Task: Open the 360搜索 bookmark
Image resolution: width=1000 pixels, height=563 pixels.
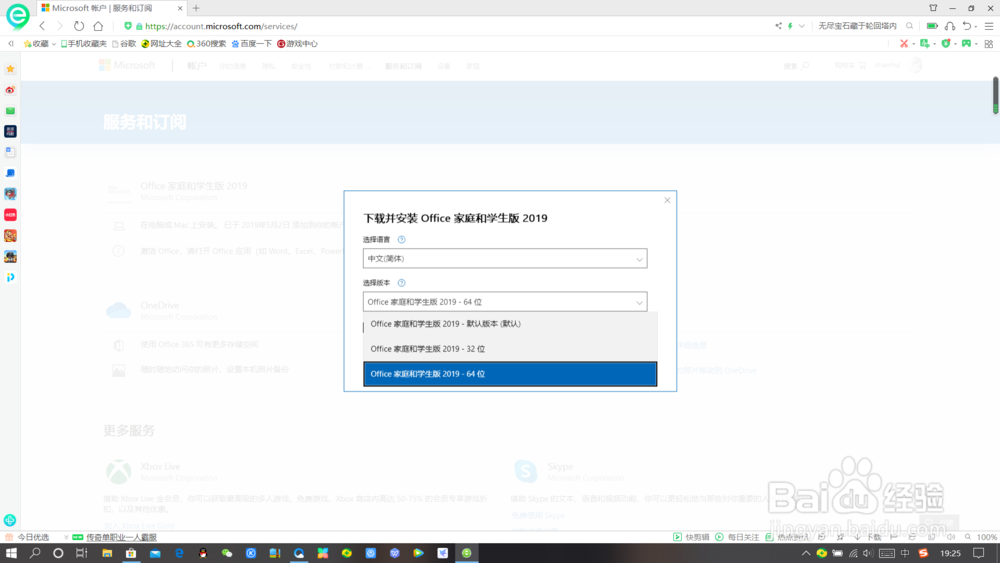Action: [206, 44]
